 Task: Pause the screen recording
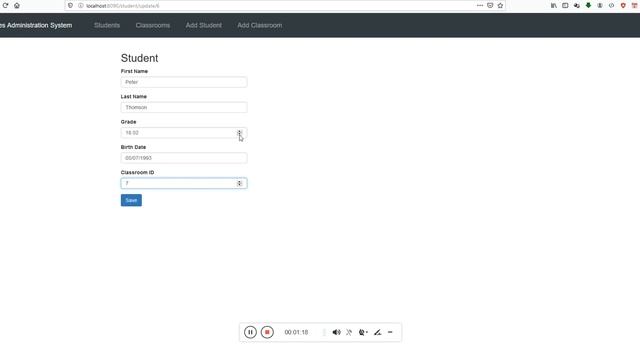(250, 332)
